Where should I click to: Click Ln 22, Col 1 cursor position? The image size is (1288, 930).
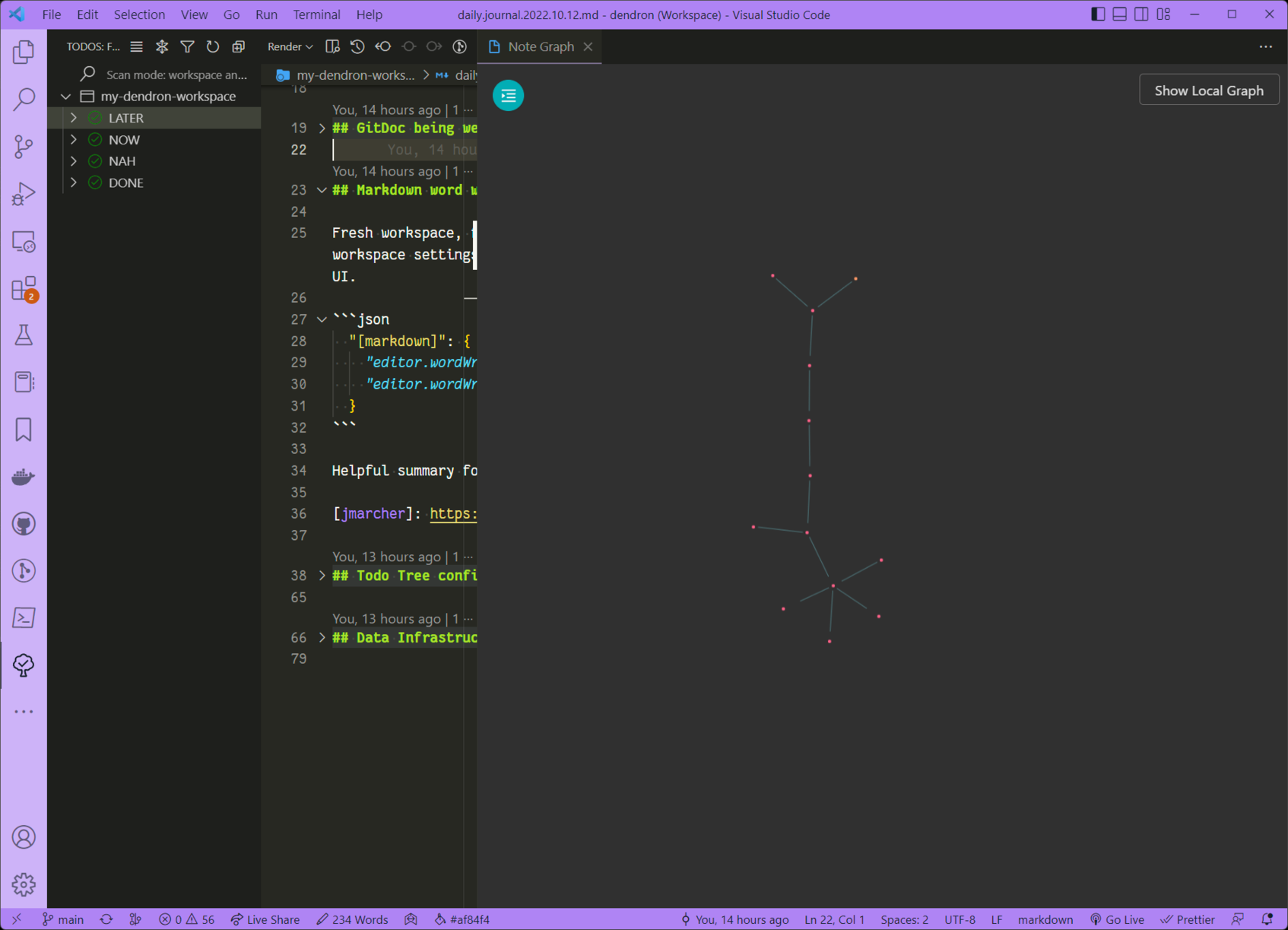(834, 919)
